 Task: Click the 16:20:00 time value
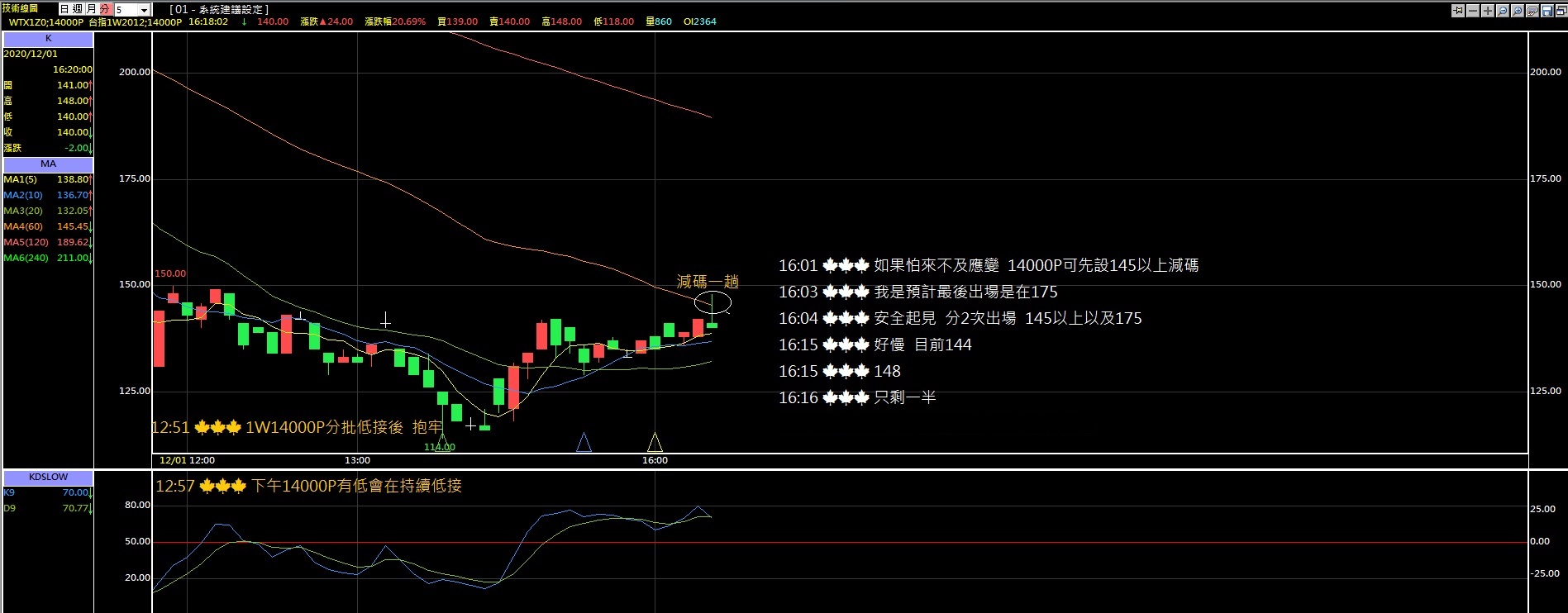point(73,69)
